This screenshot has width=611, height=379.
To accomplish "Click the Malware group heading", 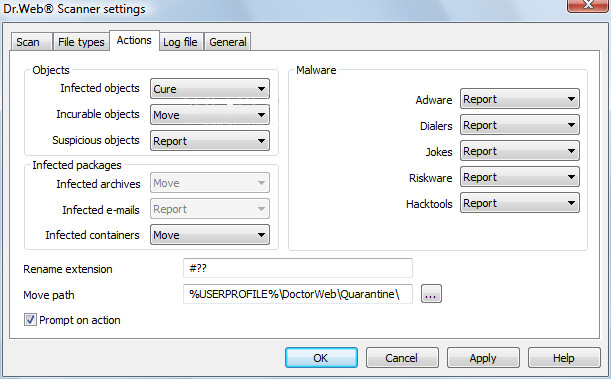I will click(316, 70).
